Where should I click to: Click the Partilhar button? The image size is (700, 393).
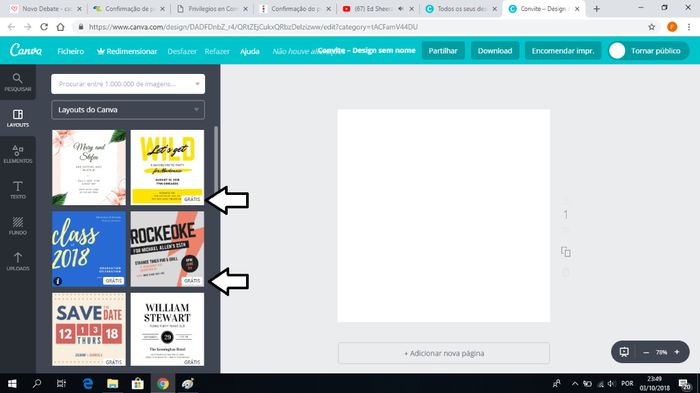click(443, 50)
